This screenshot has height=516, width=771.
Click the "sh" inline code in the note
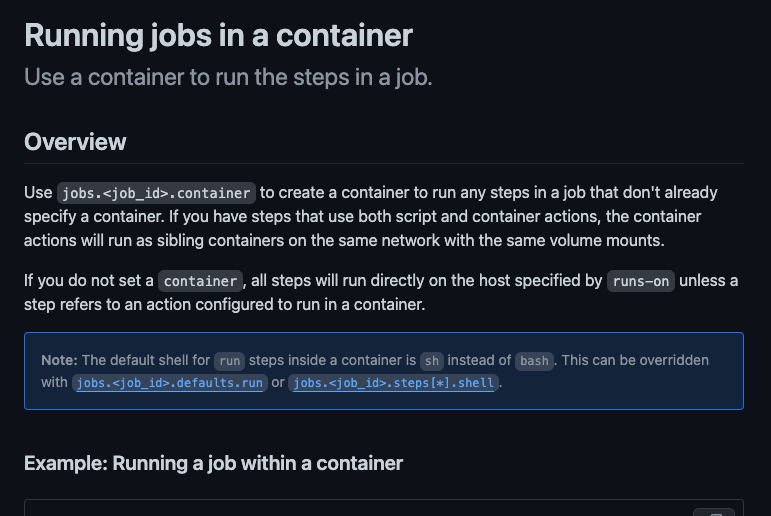pos(432,361)
